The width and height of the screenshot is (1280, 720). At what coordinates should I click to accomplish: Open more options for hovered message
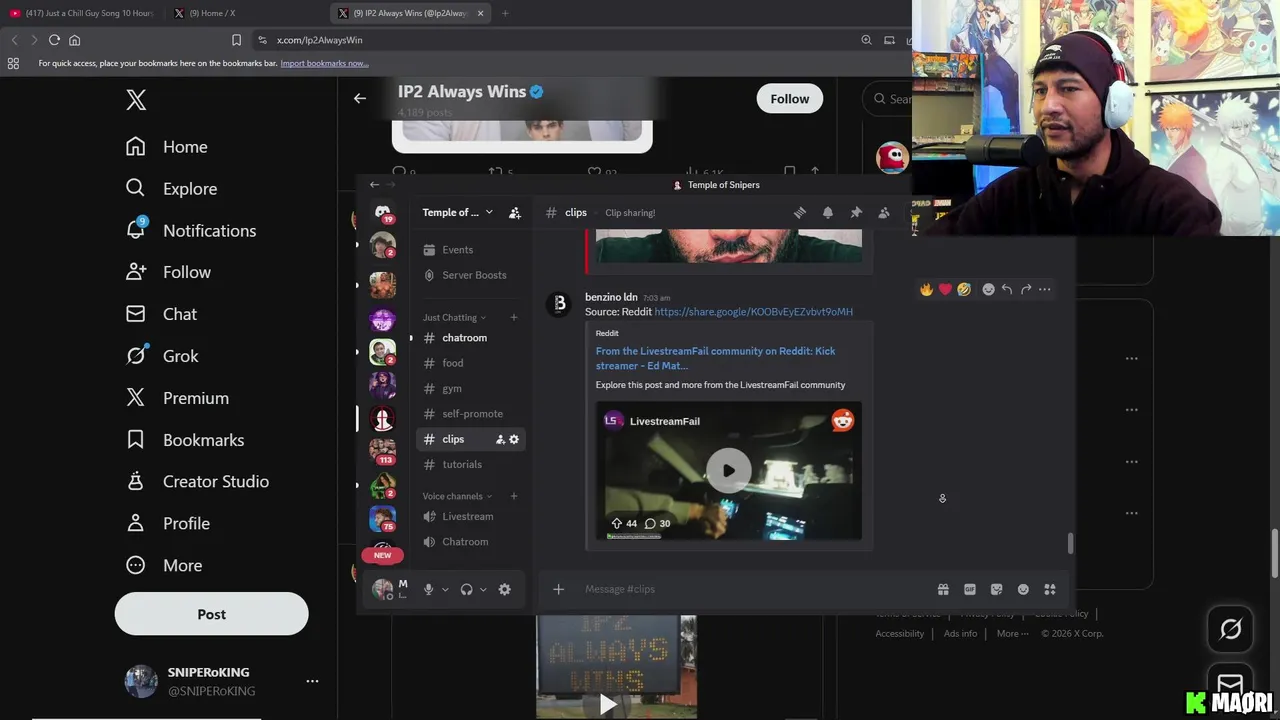click(1045, 289)
